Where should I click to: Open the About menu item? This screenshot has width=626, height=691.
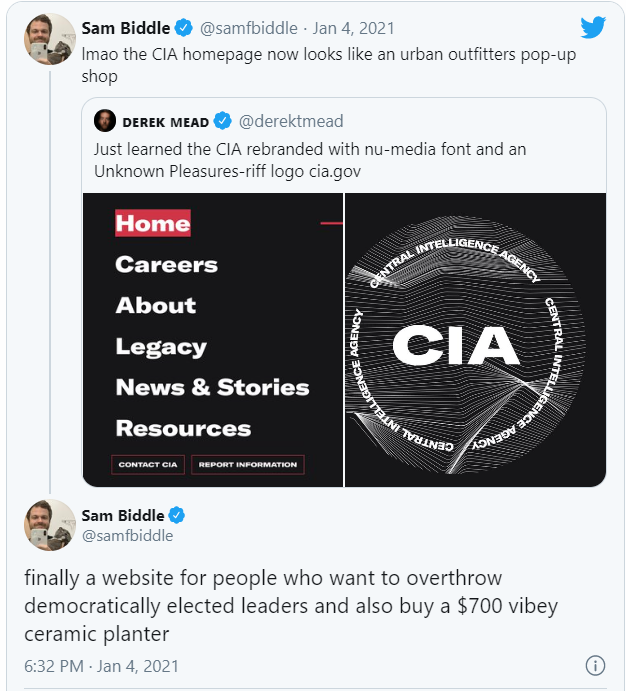[156, 306]
